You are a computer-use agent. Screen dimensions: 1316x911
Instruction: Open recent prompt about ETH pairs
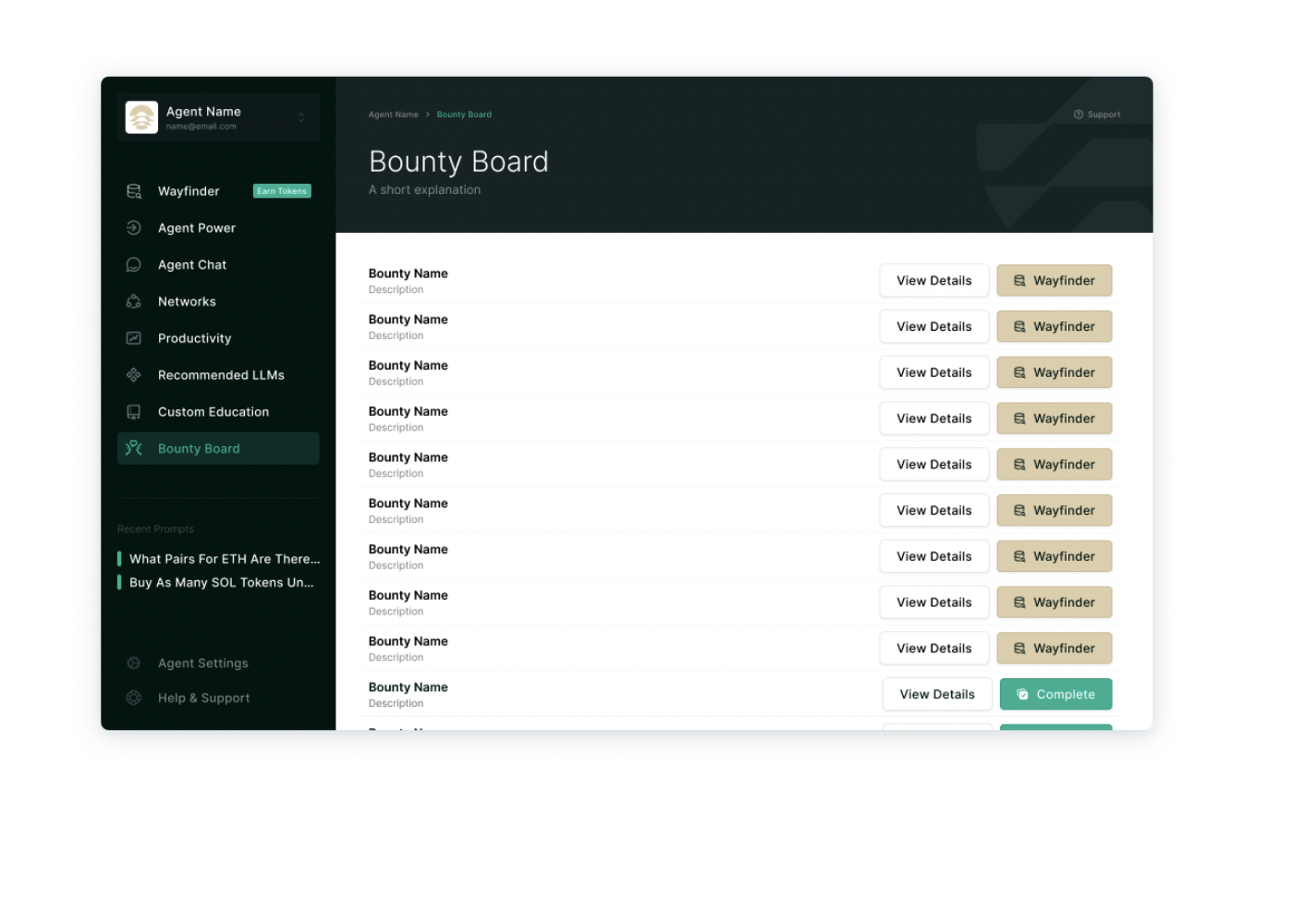[x=224, y=559]
